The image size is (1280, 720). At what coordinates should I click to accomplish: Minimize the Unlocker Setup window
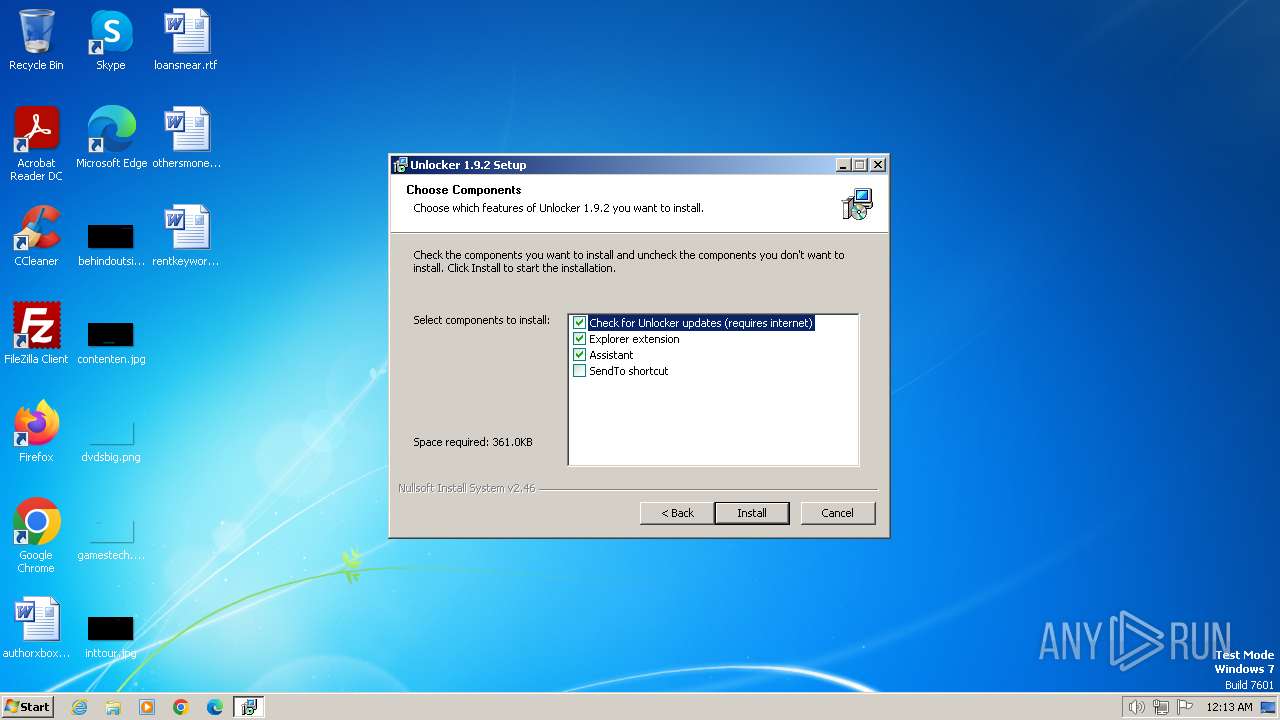(x=843, y=165)
